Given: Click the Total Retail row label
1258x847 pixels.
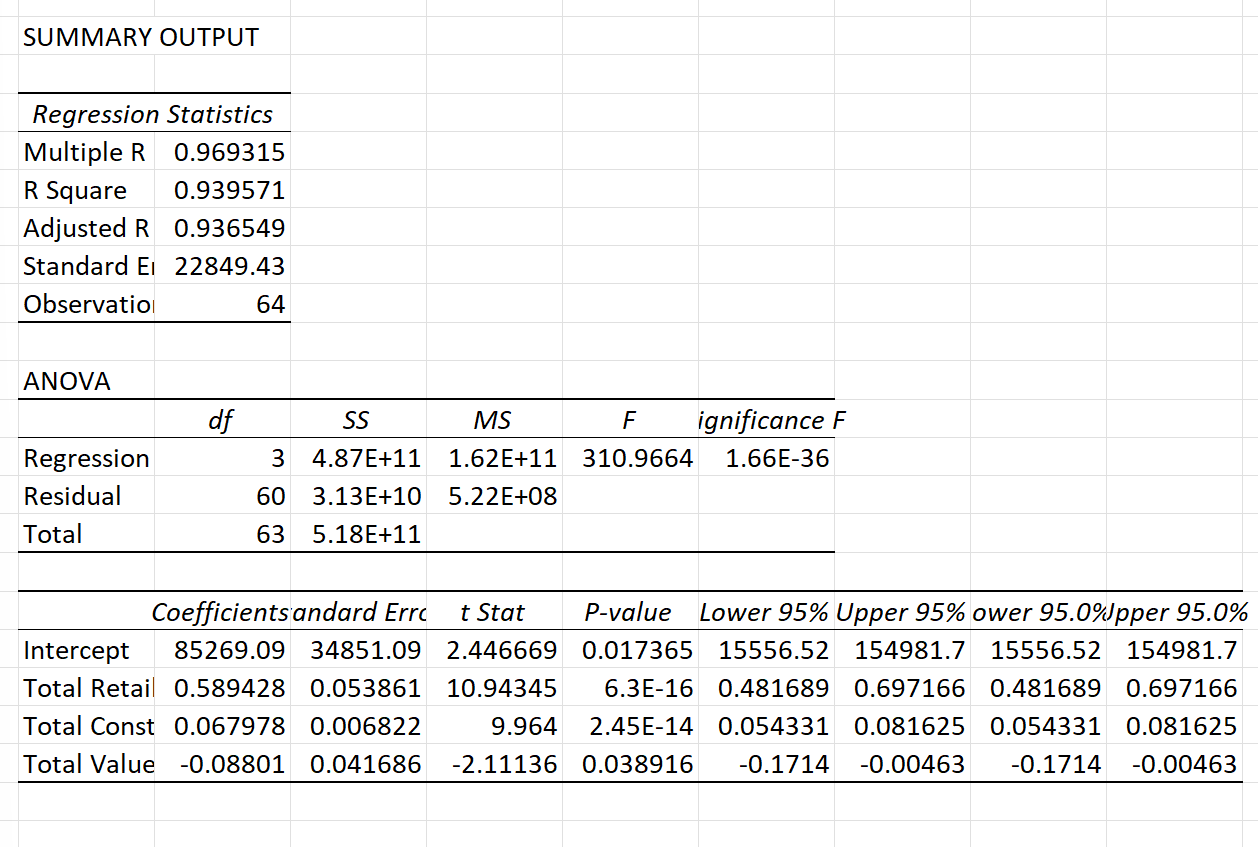Looking at the screenshot, I should tap(88, 688).
